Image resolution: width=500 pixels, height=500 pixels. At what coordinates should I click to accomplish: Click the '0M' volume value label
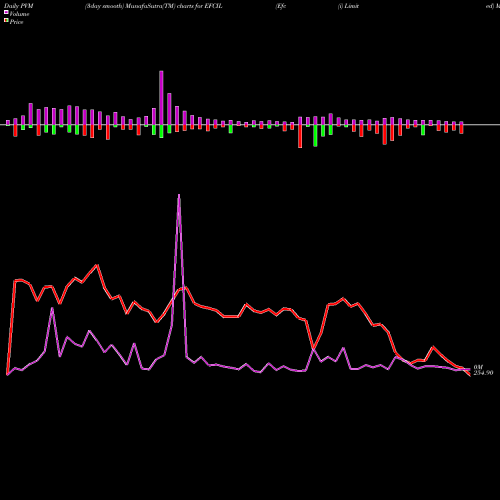pos(478,367)
